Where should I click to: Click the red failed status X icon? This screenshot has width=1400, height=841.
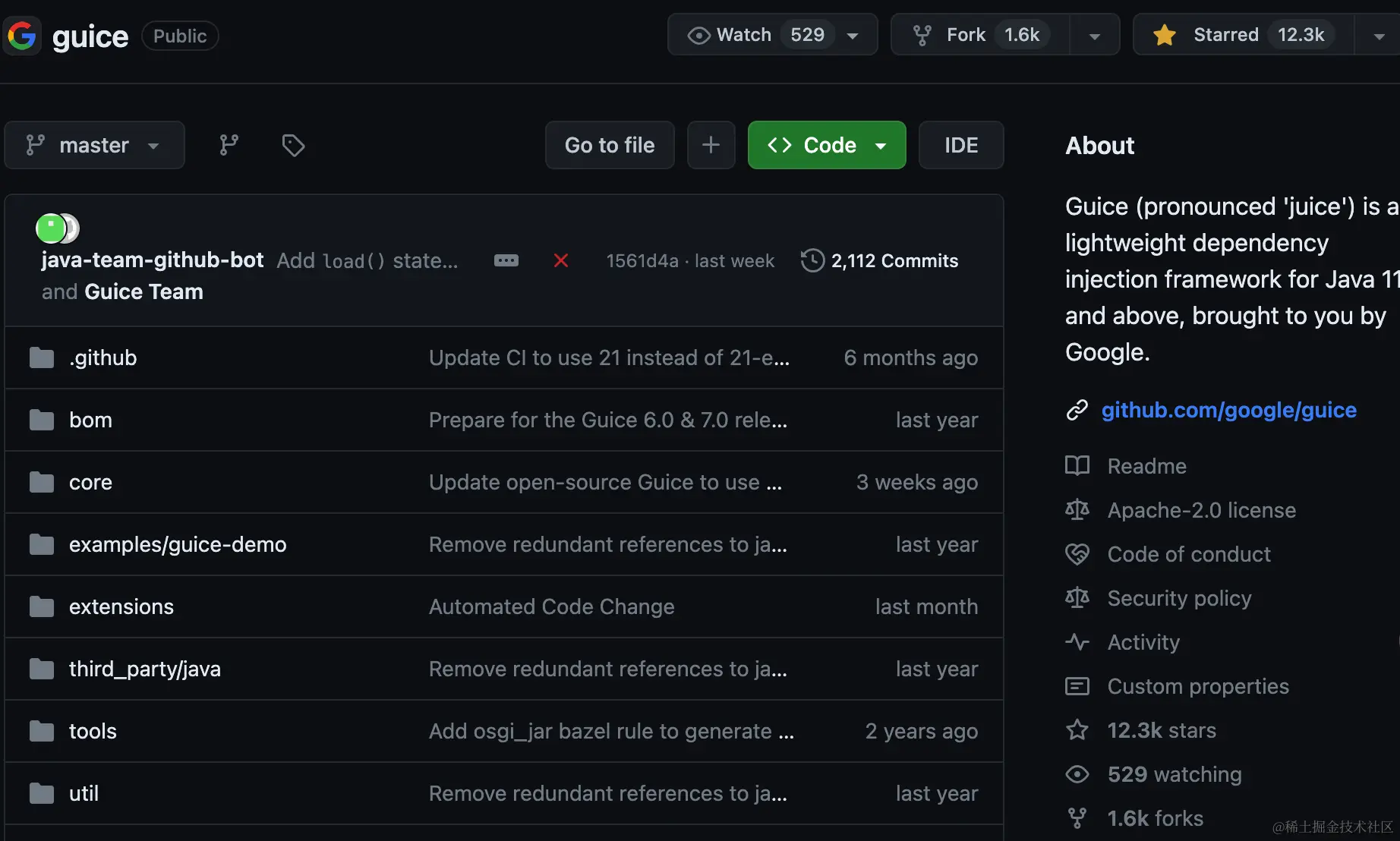pos(561,261)
